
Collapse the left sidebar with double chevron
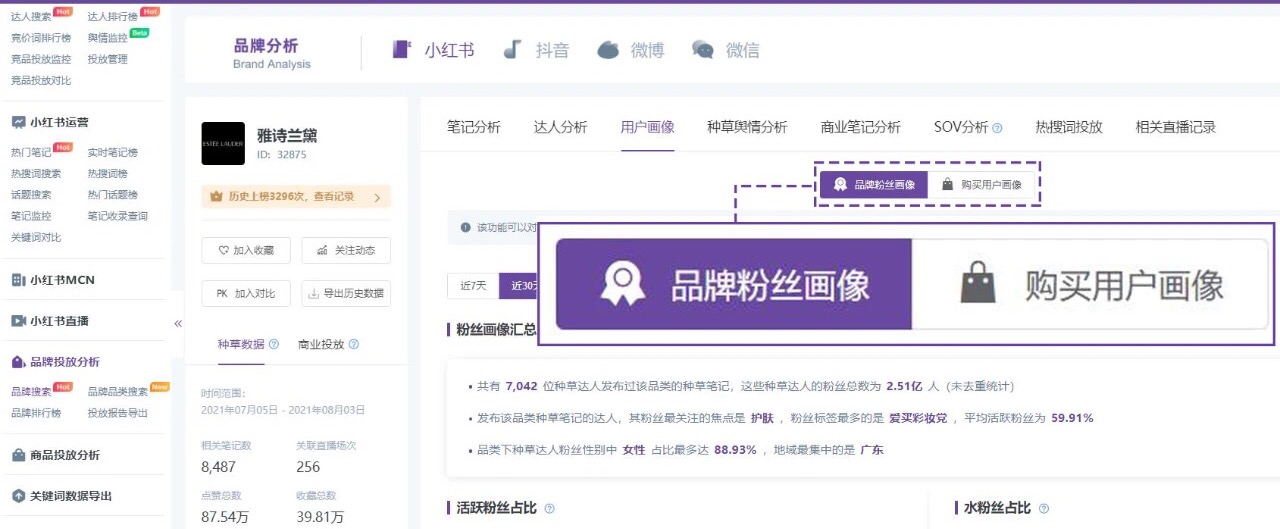pyautogui.click(x=178, y=323)
